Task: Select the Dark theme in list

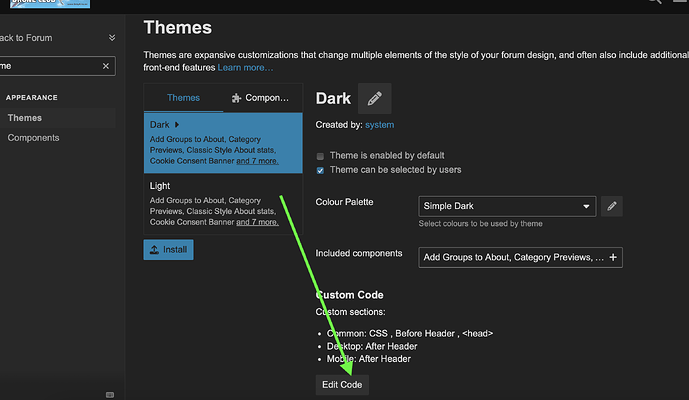Action: pos(223,143)
